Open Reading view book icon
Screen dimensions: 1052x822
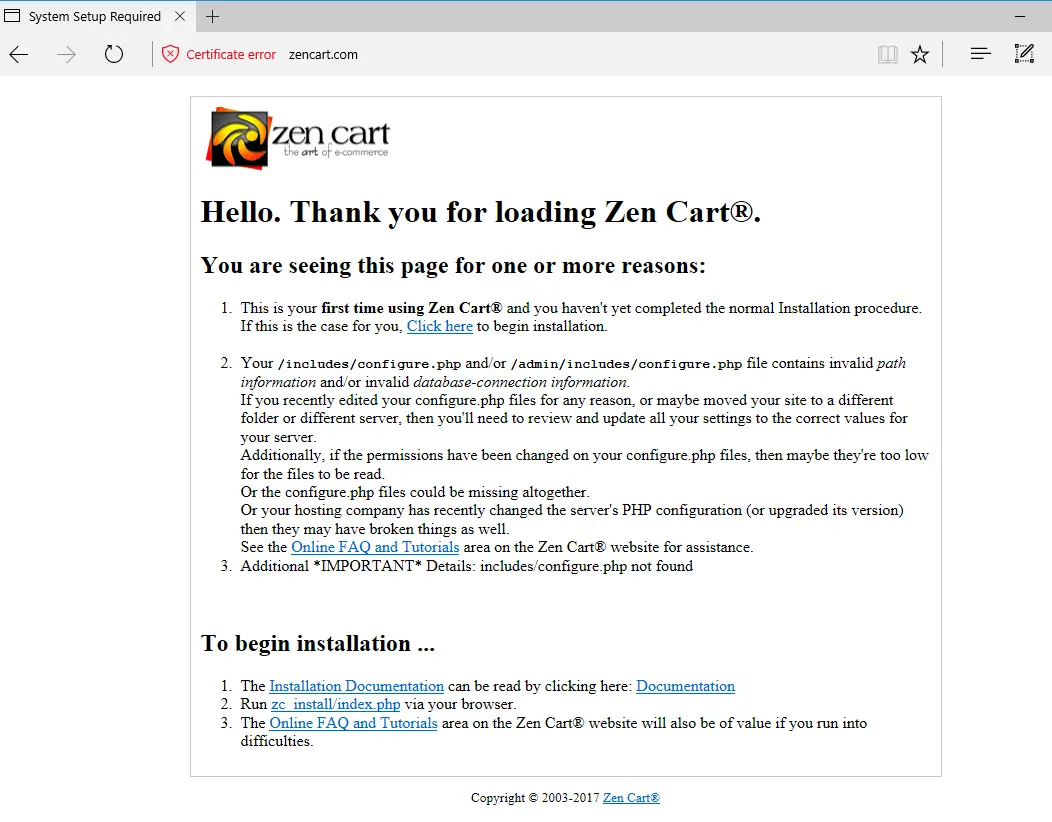[888, 54]
